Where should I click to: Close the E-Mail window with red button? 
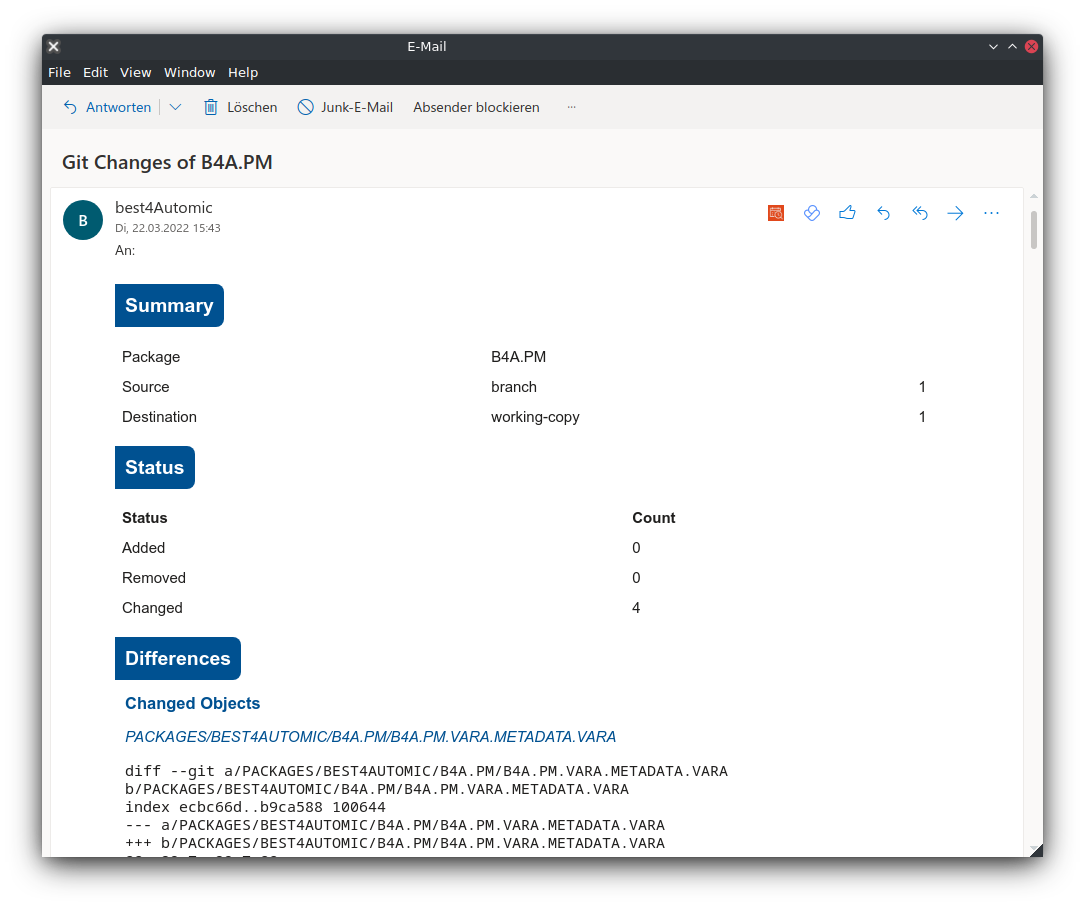coord(1031,46)
